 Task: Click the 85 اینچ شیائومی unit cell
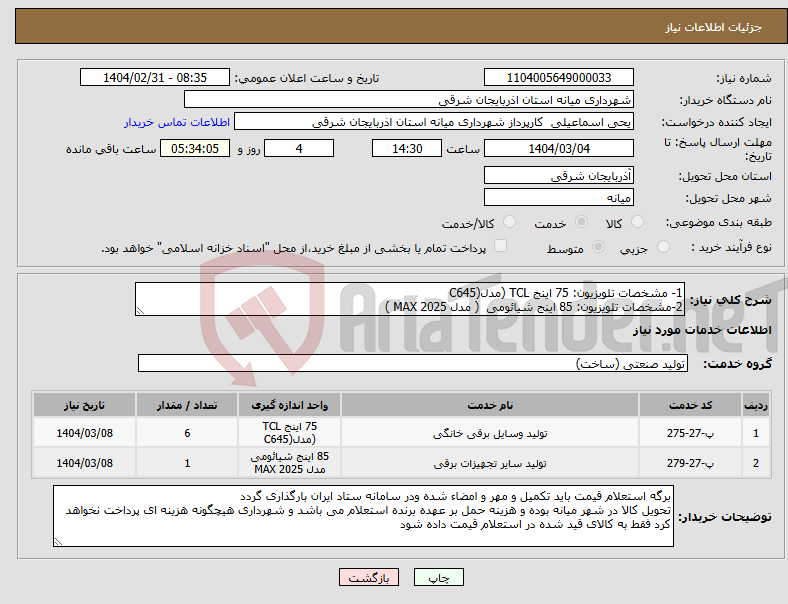(289, 463)
